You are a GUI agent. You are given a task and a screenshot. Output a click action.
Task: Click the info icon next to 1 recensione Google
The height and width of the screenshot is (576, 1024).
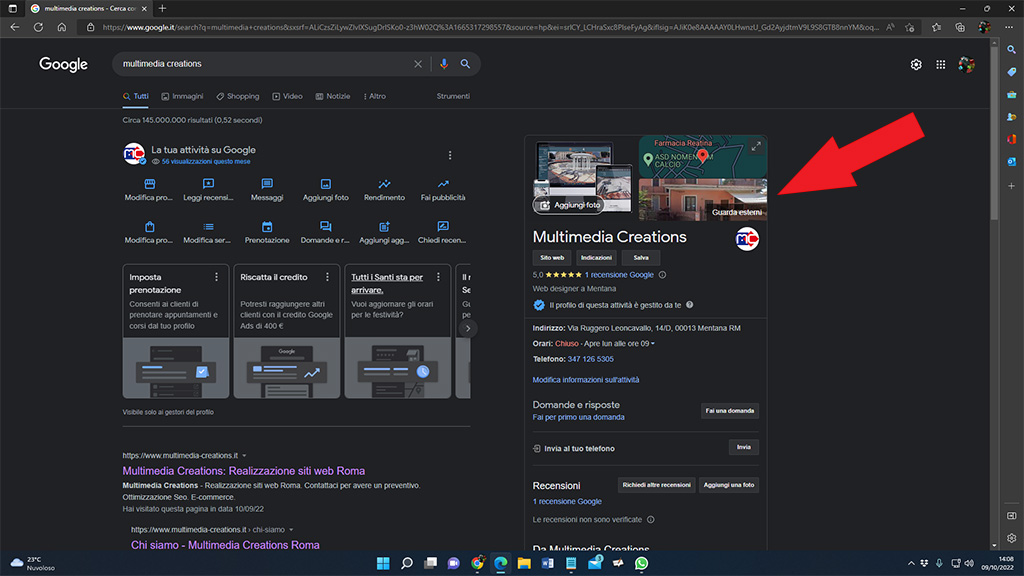662,275
